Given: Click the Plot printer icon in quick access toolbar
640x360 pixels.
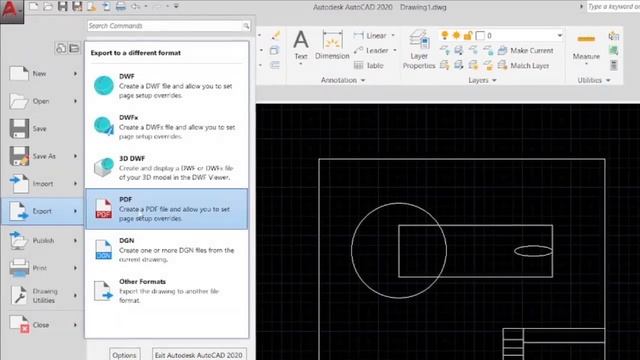Looking at the screenshot, I should [x=121, y=6].
